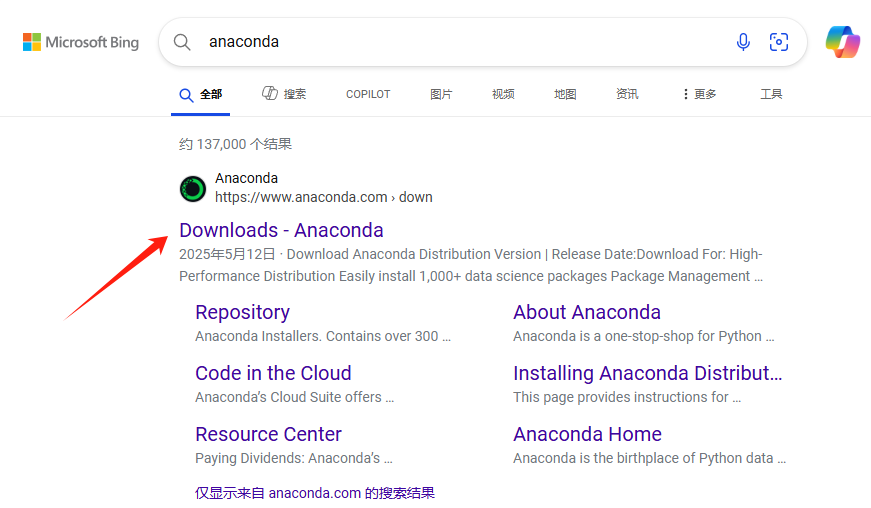Image resolution: width=871 pixels, height=508 pixels.
Task: Open the Repository sublink
Action: pyautogui.click(x=242, y=313)
